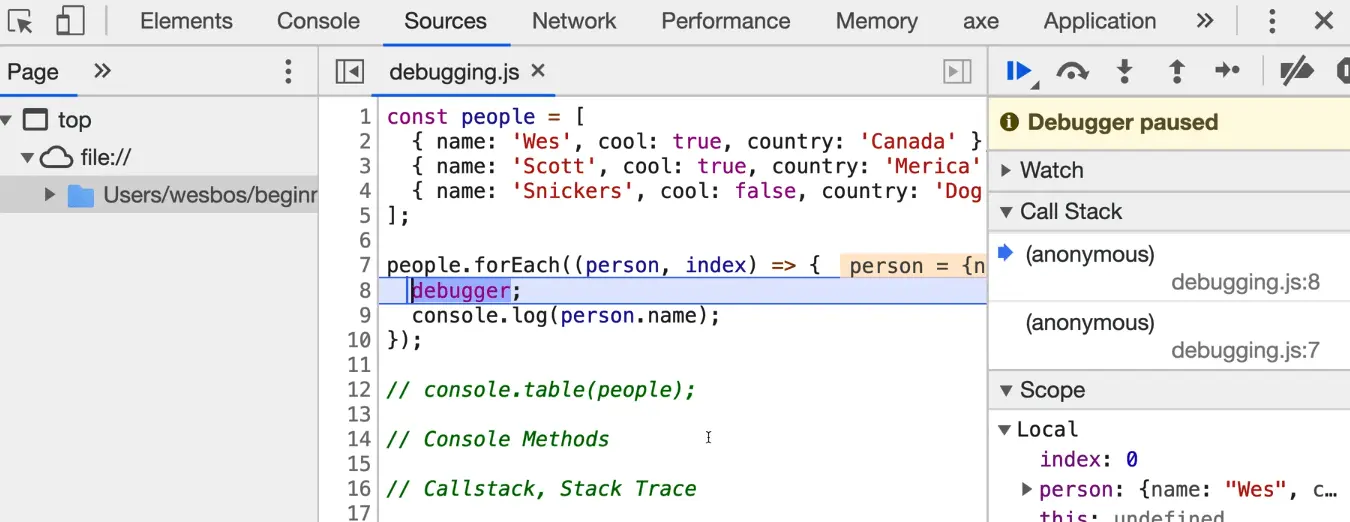Expand the person object in Local scope
Screen dimensions: 1350x522
tap(1026, 490)
